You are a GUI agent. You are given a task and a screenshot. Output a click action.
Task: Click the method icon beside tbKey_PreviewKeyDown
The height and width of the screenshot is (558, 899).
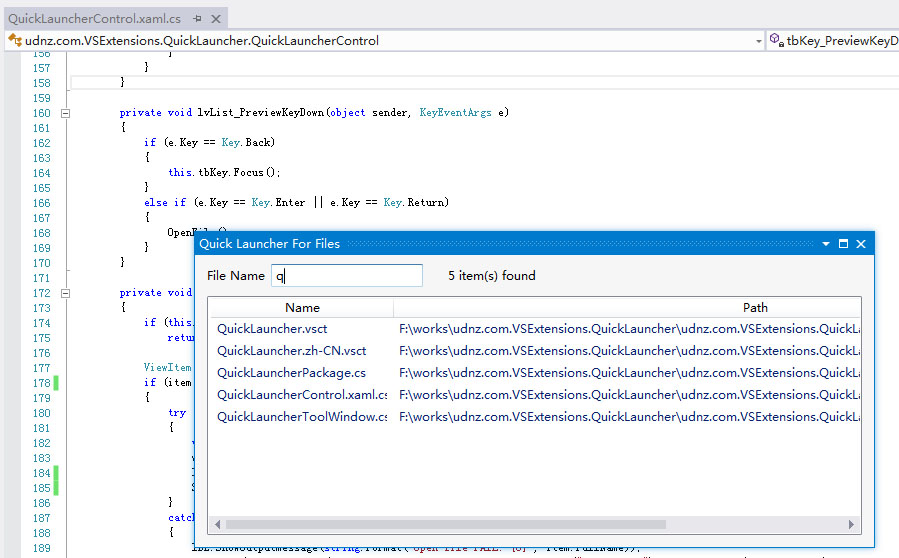tap(777, 40)
